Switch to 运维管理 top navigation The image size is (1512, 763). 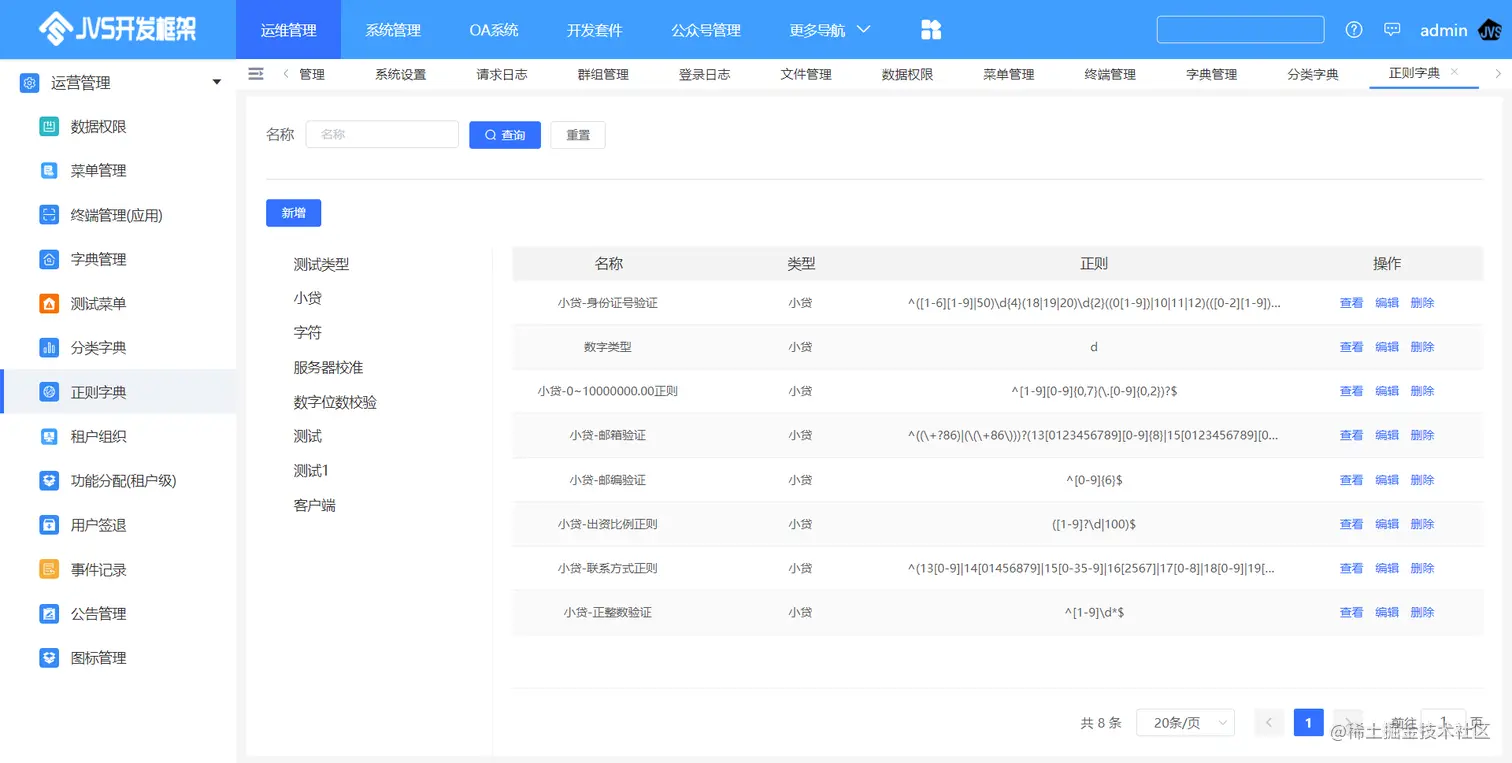[288, 30]
